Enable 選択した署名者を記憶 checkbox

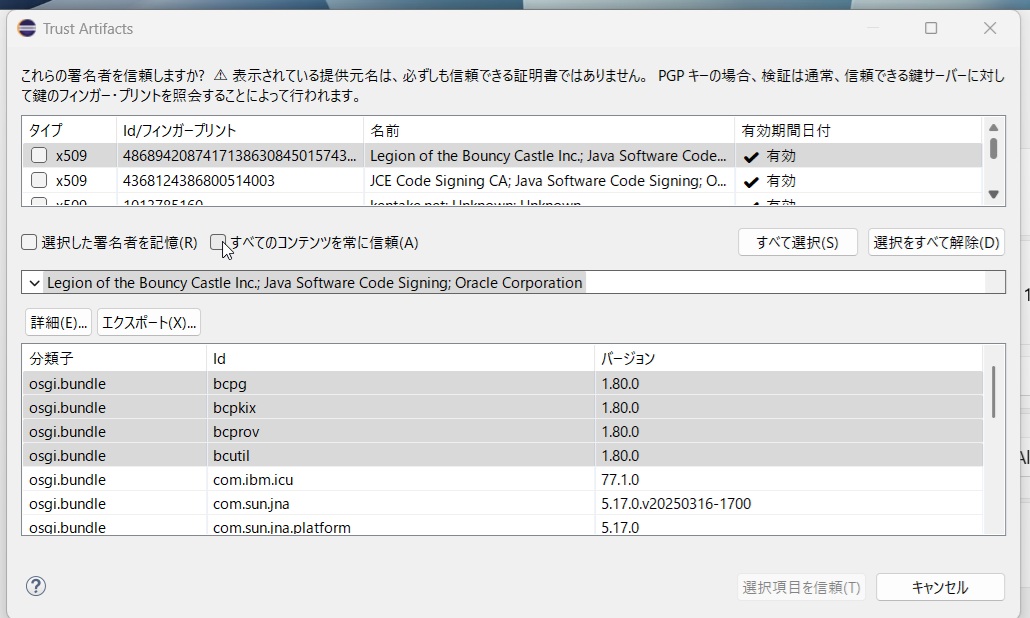30,243
